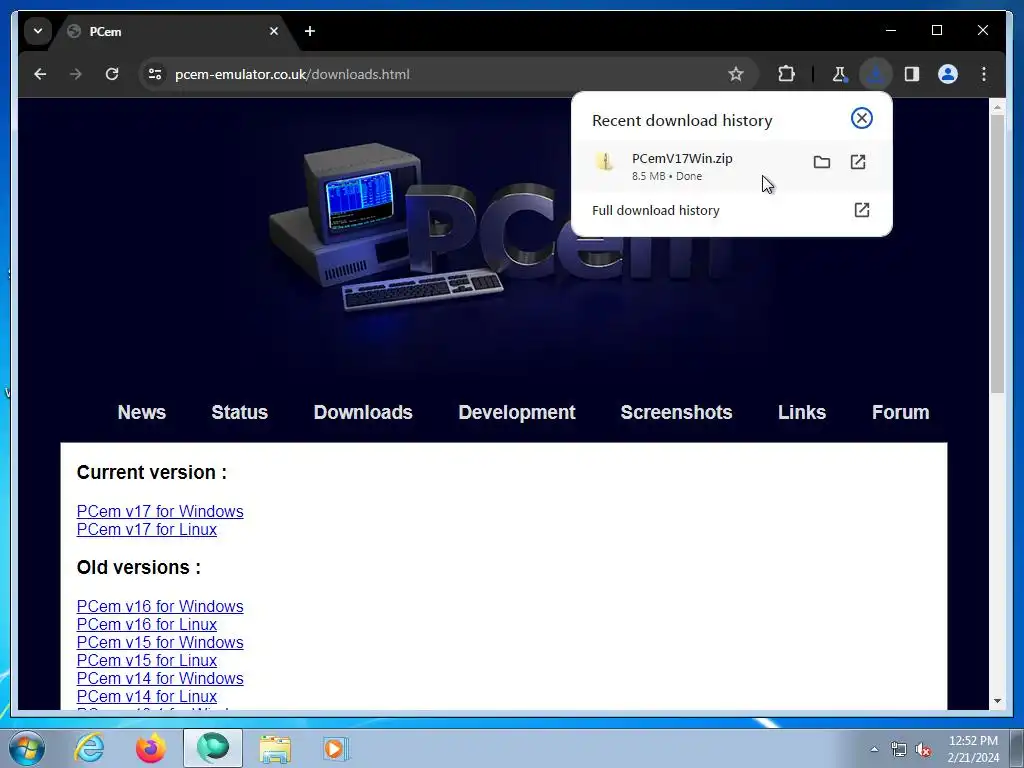The height and width of the screenshot is (768, 1024).
Task: Show PCemV17Win.zip in folder
Action: (822, 162)
